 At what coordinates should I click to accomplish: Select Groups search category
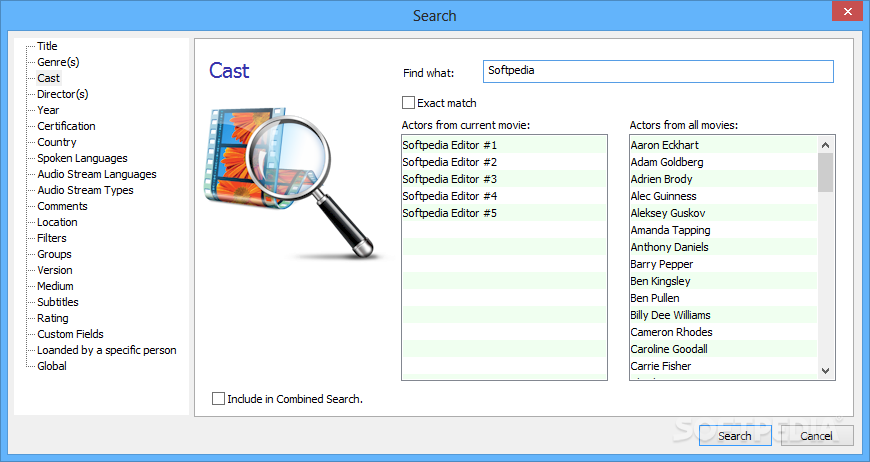tap(54, 254)
